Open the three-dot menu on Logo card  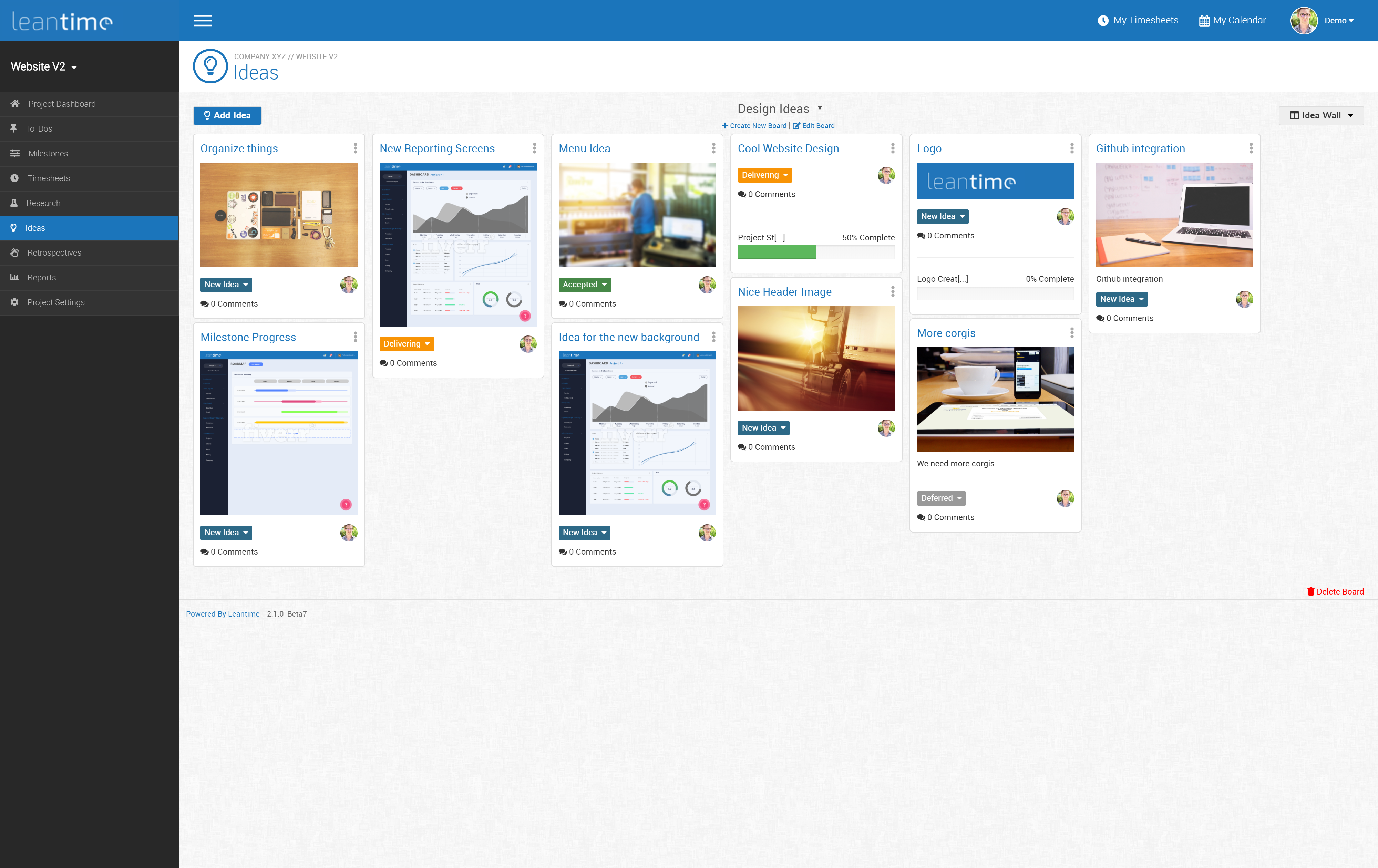point(1071,148)
